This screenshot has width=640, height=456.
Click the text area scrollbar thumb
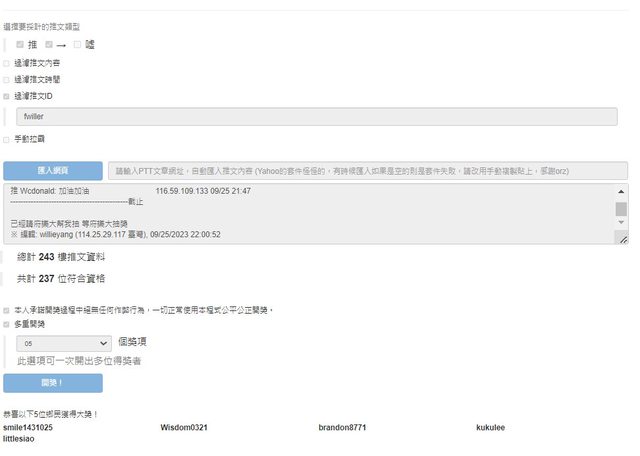coord(621,209)
